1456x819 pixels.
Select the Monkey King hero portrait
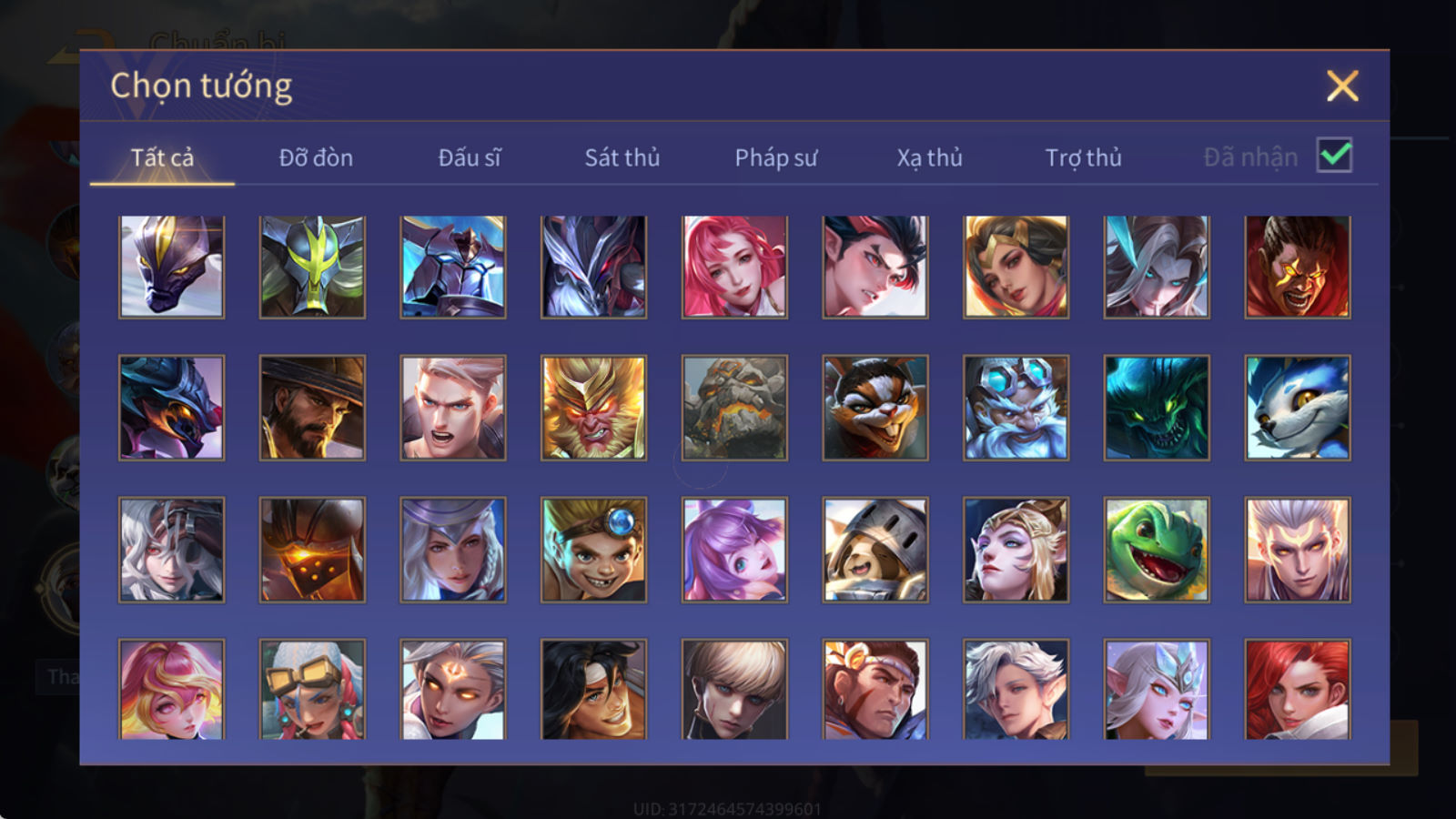point(593,408)
